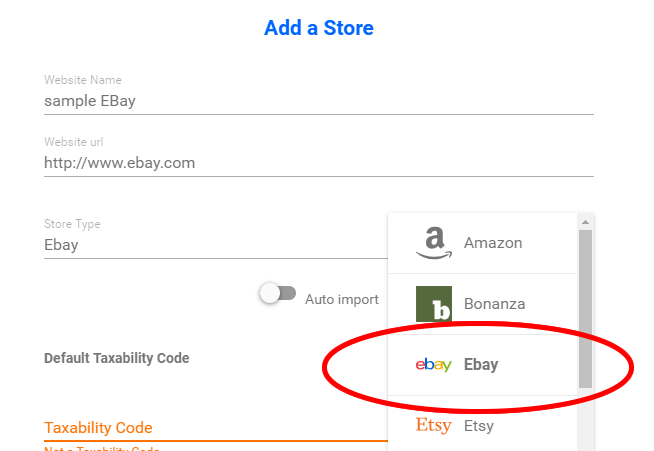Open the Taxability Code field
The height and width of the screenshot is (451, 654).
point(216,428)
